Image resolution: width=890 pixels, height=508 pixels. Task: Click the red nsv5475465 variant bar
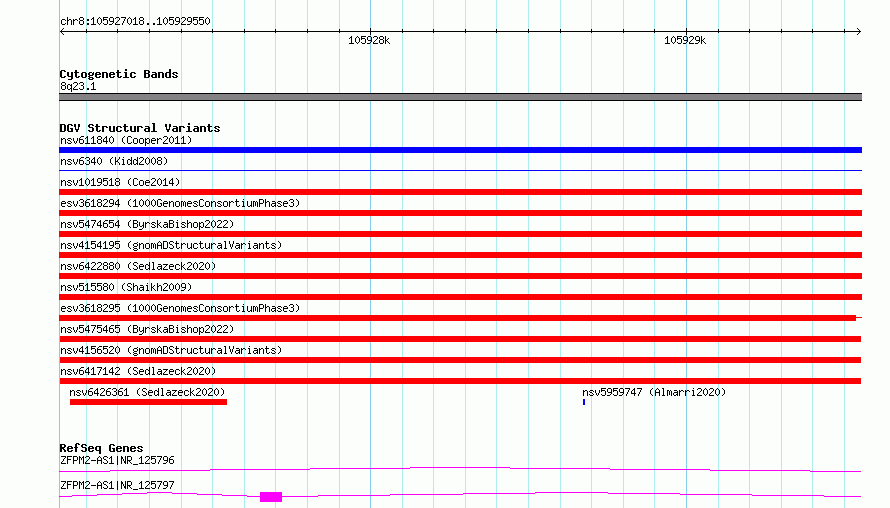coord(460,339)
